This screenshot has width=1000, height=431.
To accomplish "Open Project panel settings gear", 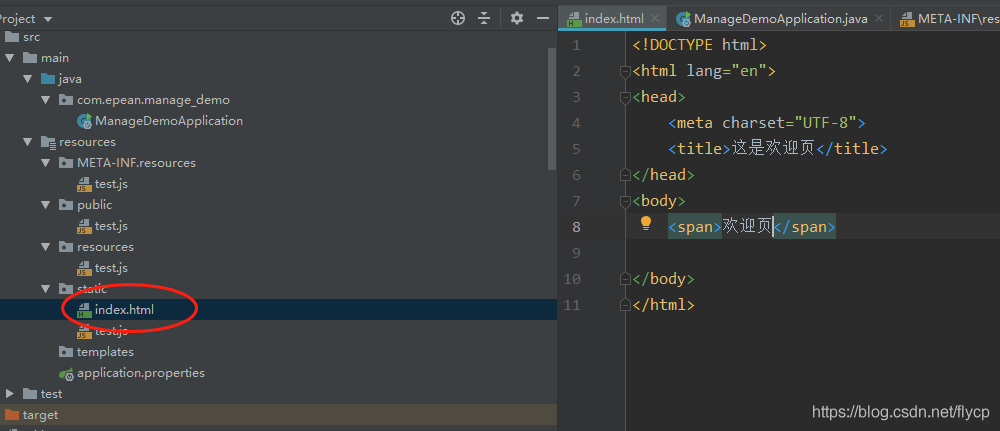I will 517,18.
